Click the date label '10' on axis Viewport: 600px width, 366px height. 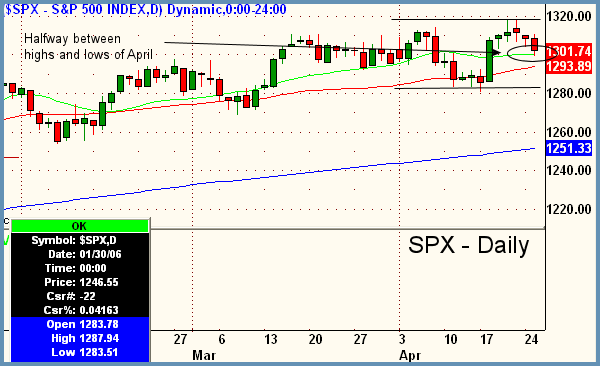(450, 339)
